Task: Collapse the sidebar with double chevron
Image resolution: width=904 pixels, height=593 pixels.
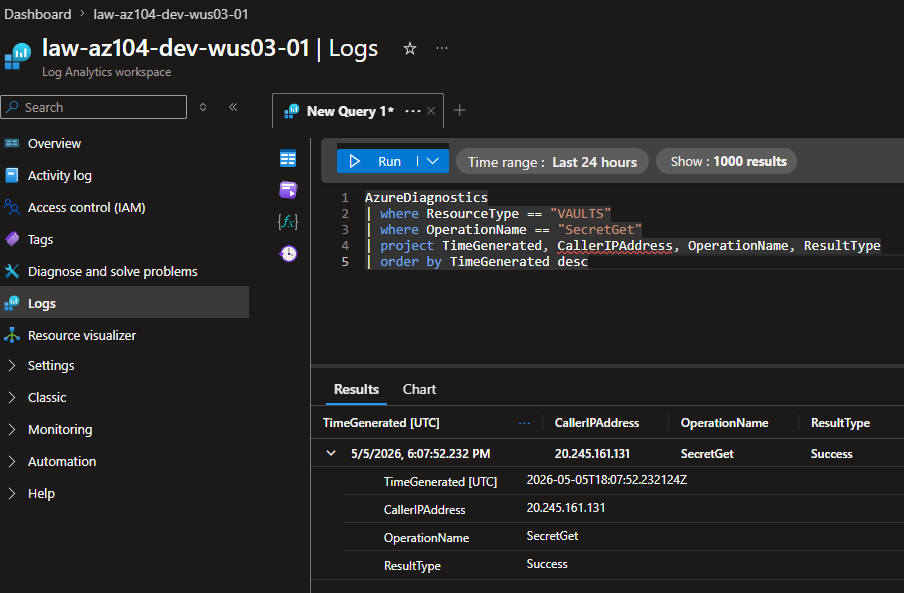Action: (x=233, y=107)
